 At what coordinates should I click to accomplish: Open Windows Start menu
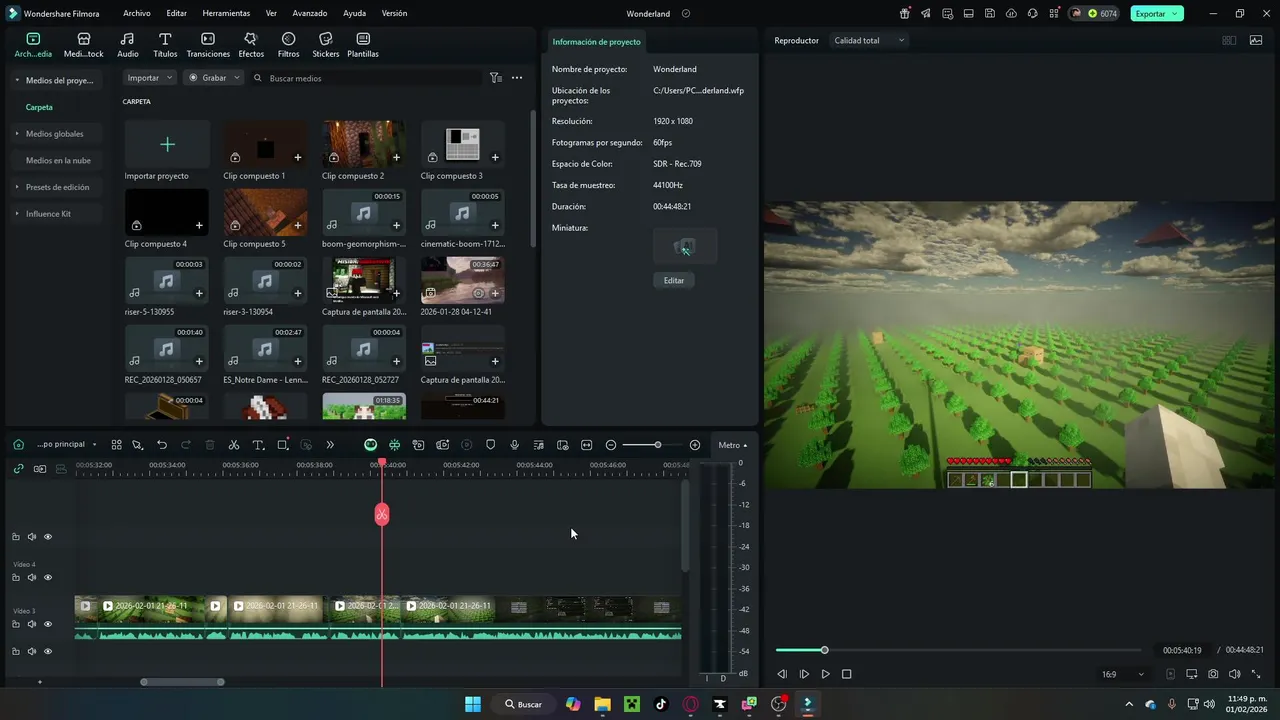(x=473, y=704)
